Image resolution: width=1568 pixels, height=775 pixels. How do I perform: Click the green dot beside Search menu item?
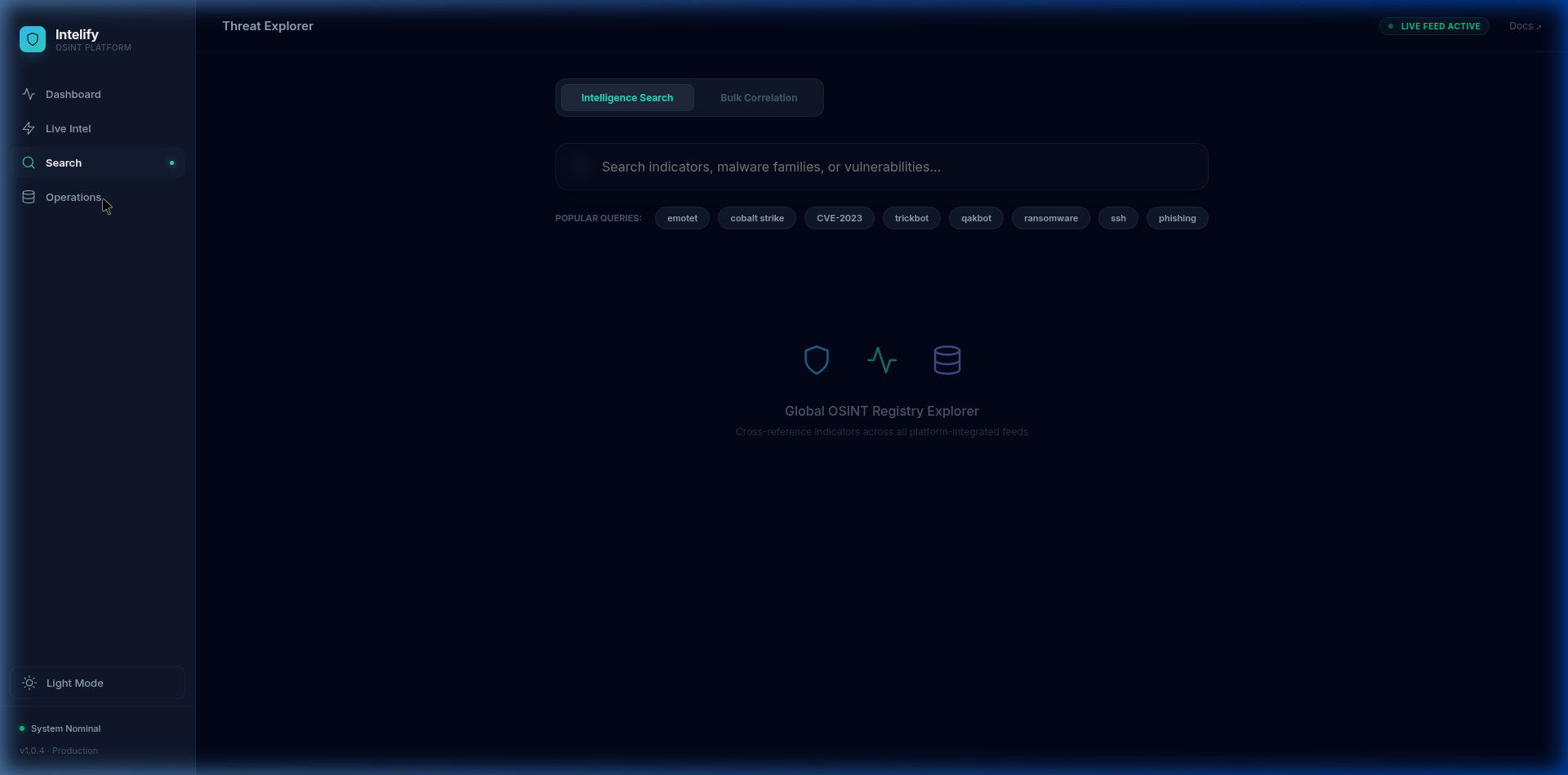click(172, 163)
